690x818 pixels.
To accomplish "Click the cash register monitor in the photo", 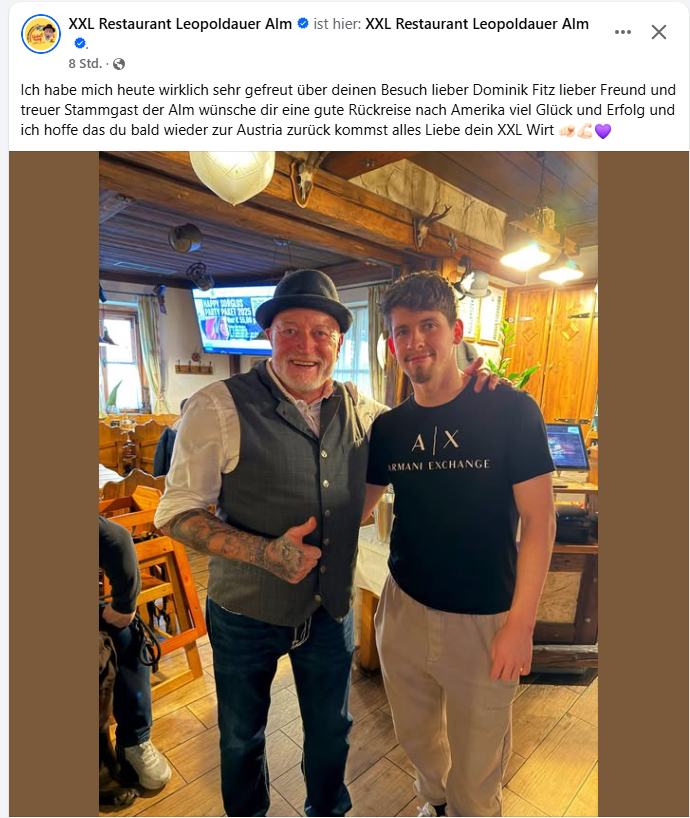I will [566, 447].
